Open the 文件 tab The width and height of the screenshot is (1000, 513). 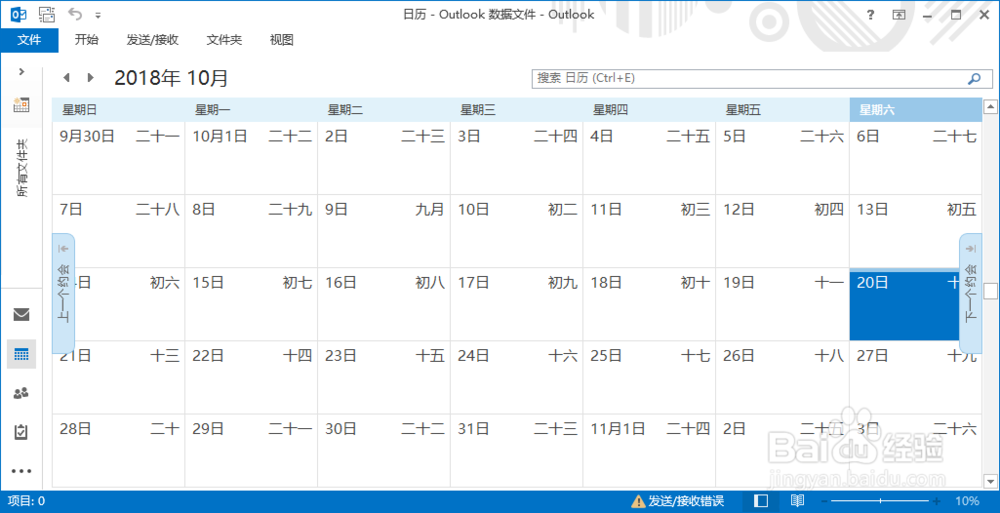pyautogui.click(x=29, y=40)
